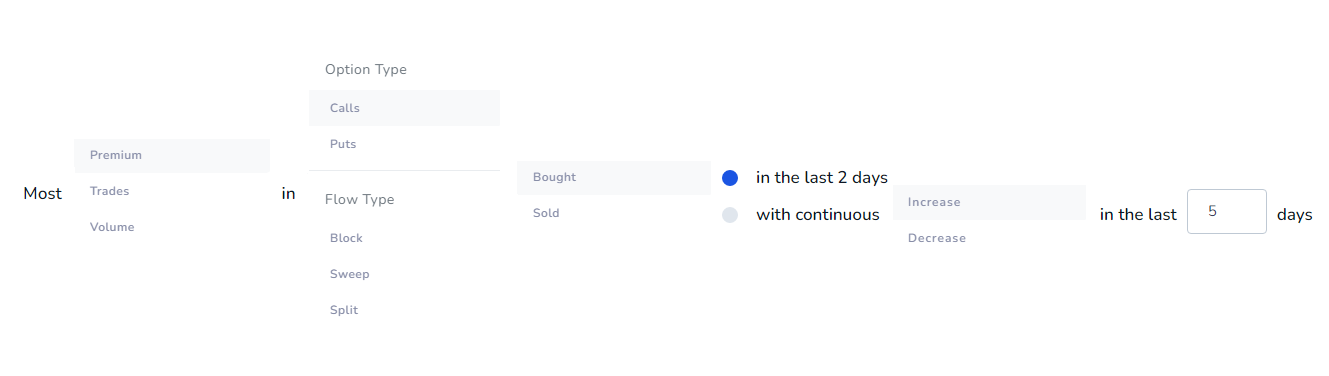
Task: Choose Sweep flow type
Action: [x=404, y=274]
